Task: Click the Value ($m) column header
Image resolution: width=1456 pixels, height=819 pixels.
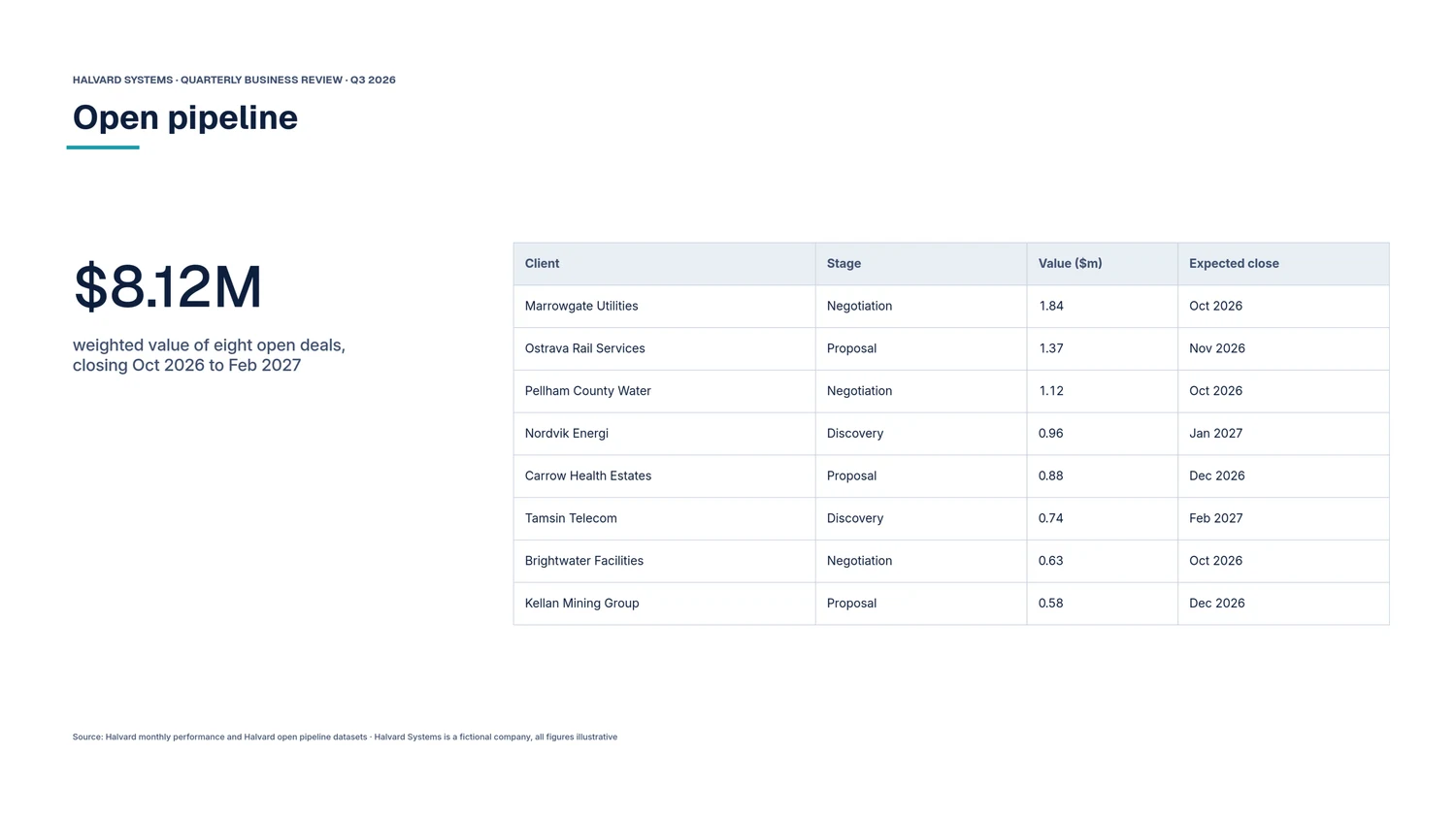Action: 1103,264
